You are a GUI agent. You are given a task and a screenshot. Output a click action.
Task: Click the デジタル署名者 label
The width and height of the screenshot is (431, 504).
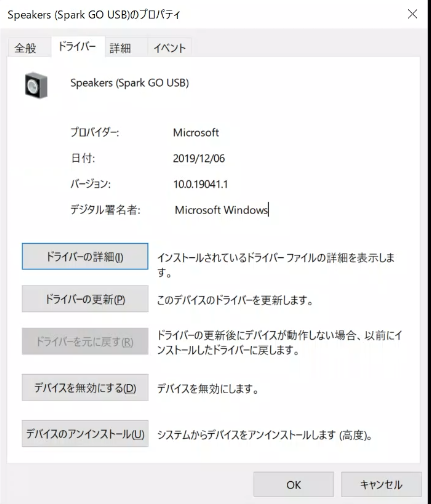105,210
